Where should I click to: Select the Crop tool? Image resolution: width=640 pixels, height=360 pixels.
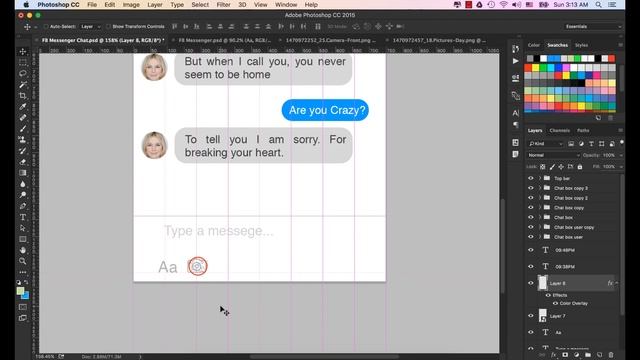click(23, 96)
